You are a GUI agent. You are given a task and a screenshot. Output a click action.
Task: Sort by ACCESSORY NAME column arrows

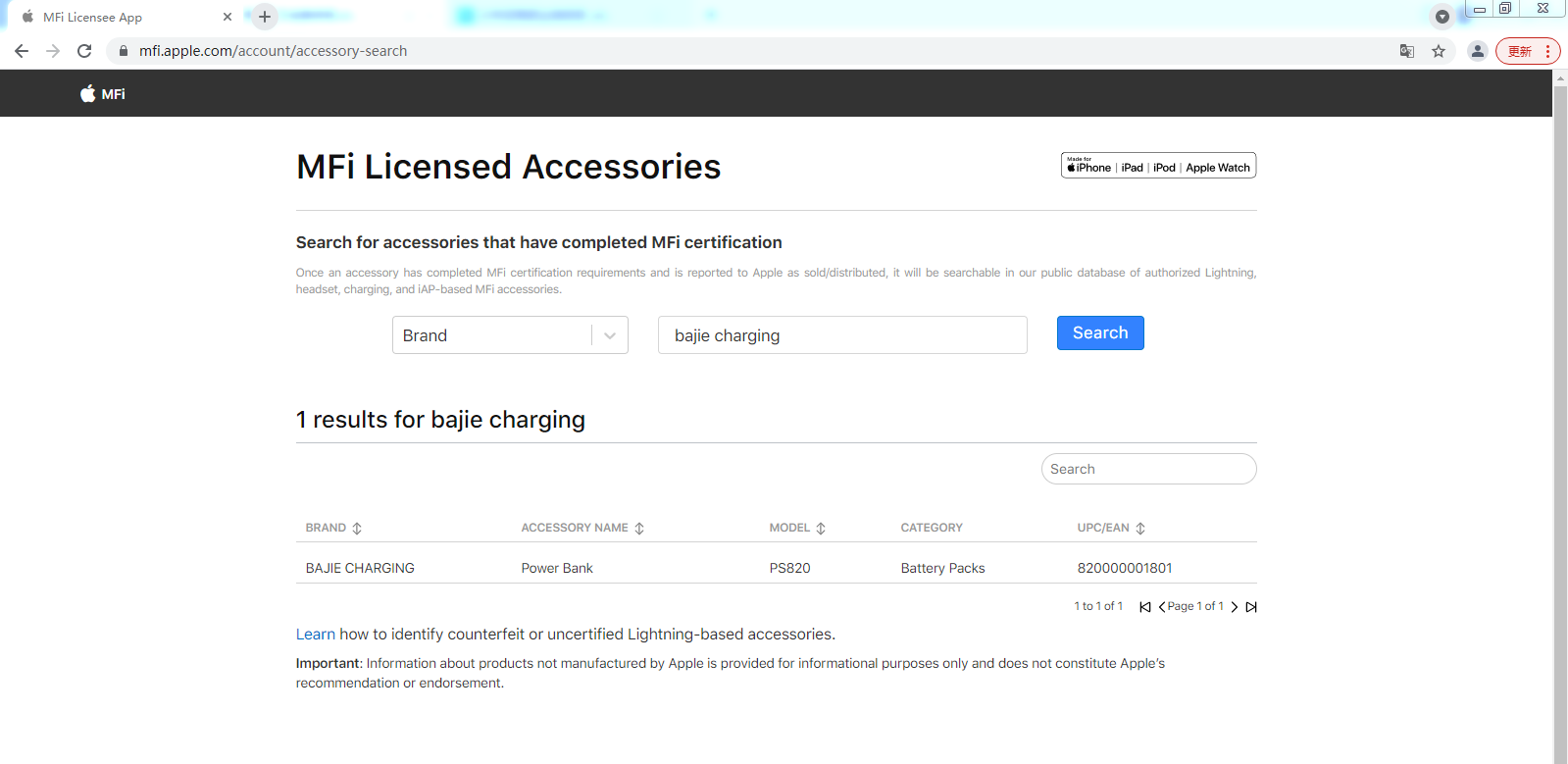[x=639, y=529]
